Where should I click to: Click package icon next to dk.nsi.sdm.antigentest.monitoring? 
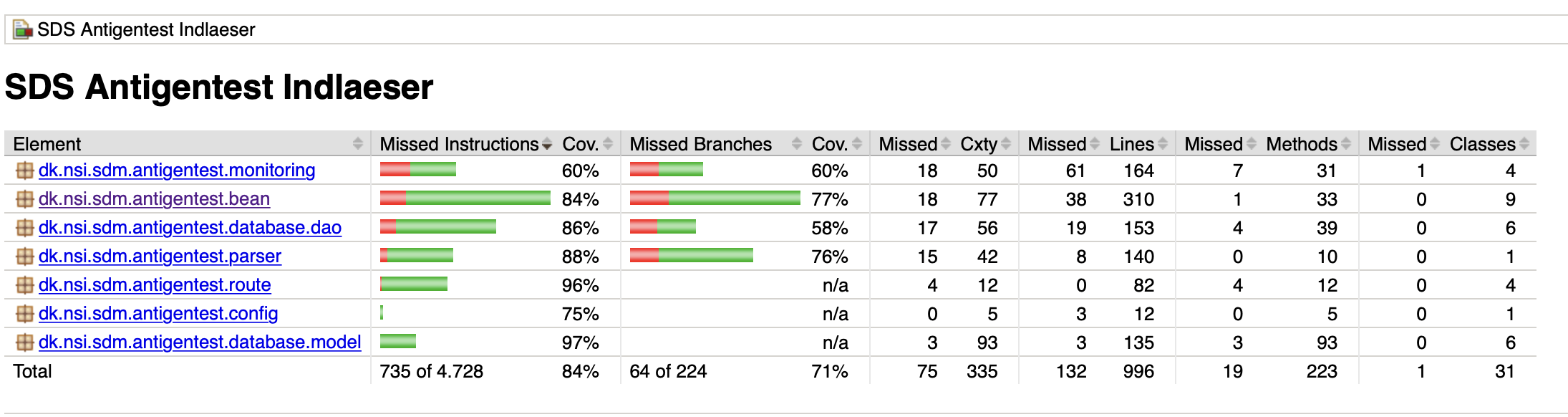[25, 171]
